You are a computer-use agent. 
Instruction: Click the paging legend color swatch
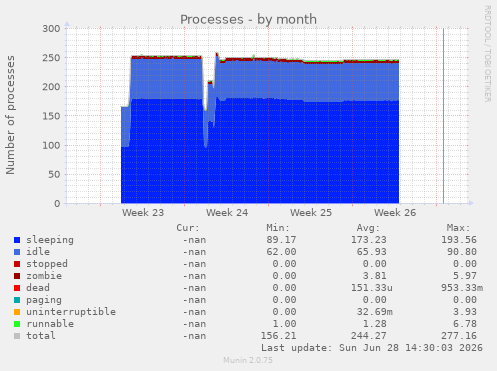pos(17,300)
